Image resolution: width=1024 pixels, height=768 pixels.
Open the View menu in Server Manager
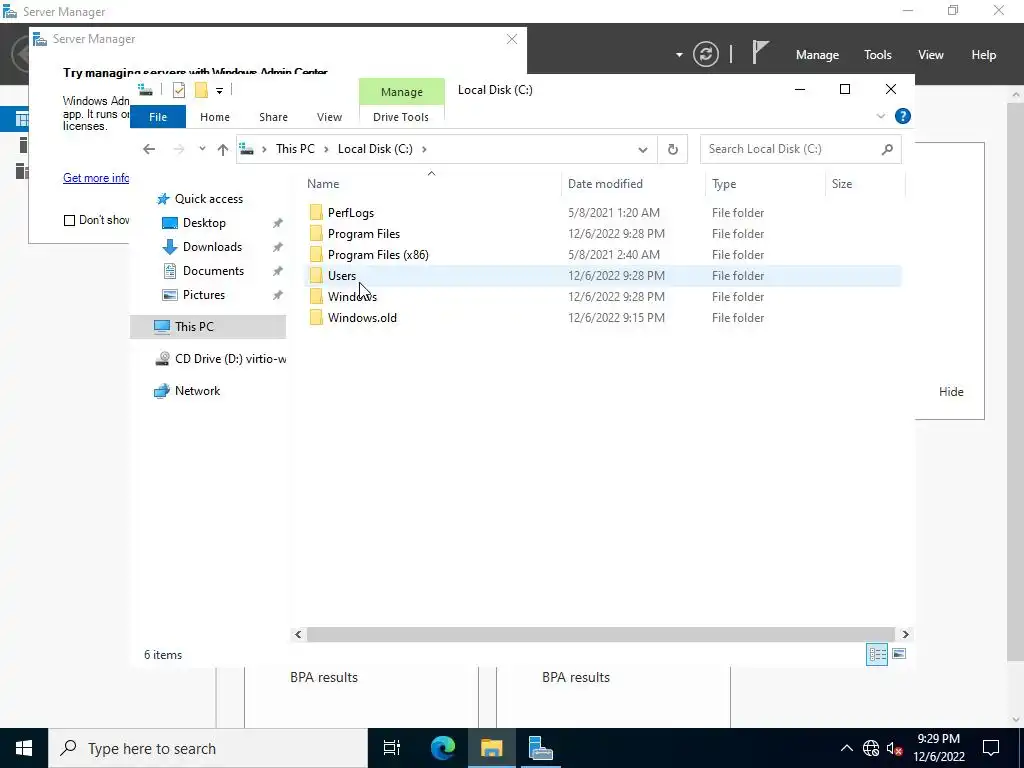[931, 55]
